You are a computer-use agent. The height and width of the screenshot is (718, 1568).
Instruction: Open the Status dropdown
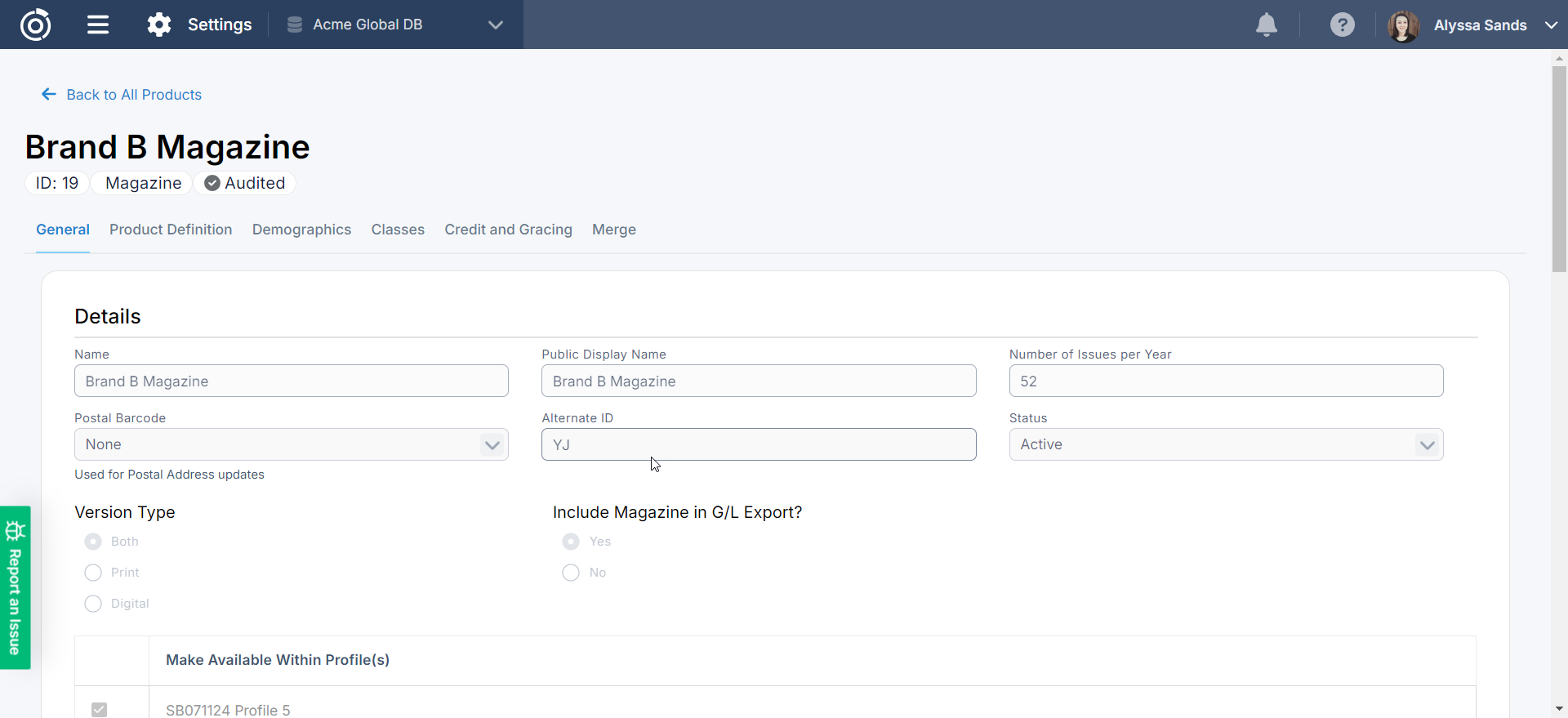point(1225,444)
